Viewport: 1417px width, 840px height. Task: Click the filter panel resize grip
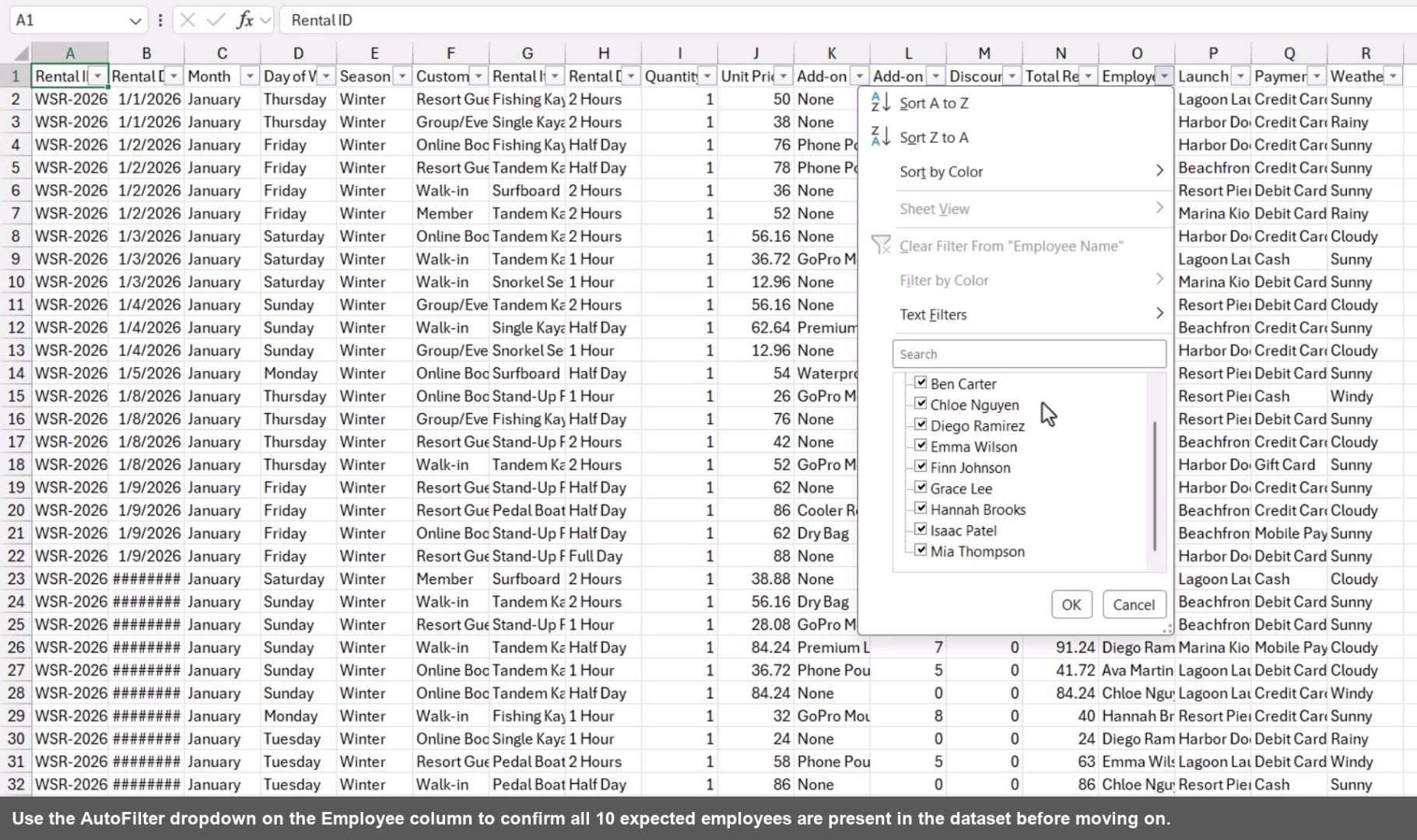point(1166,629)
